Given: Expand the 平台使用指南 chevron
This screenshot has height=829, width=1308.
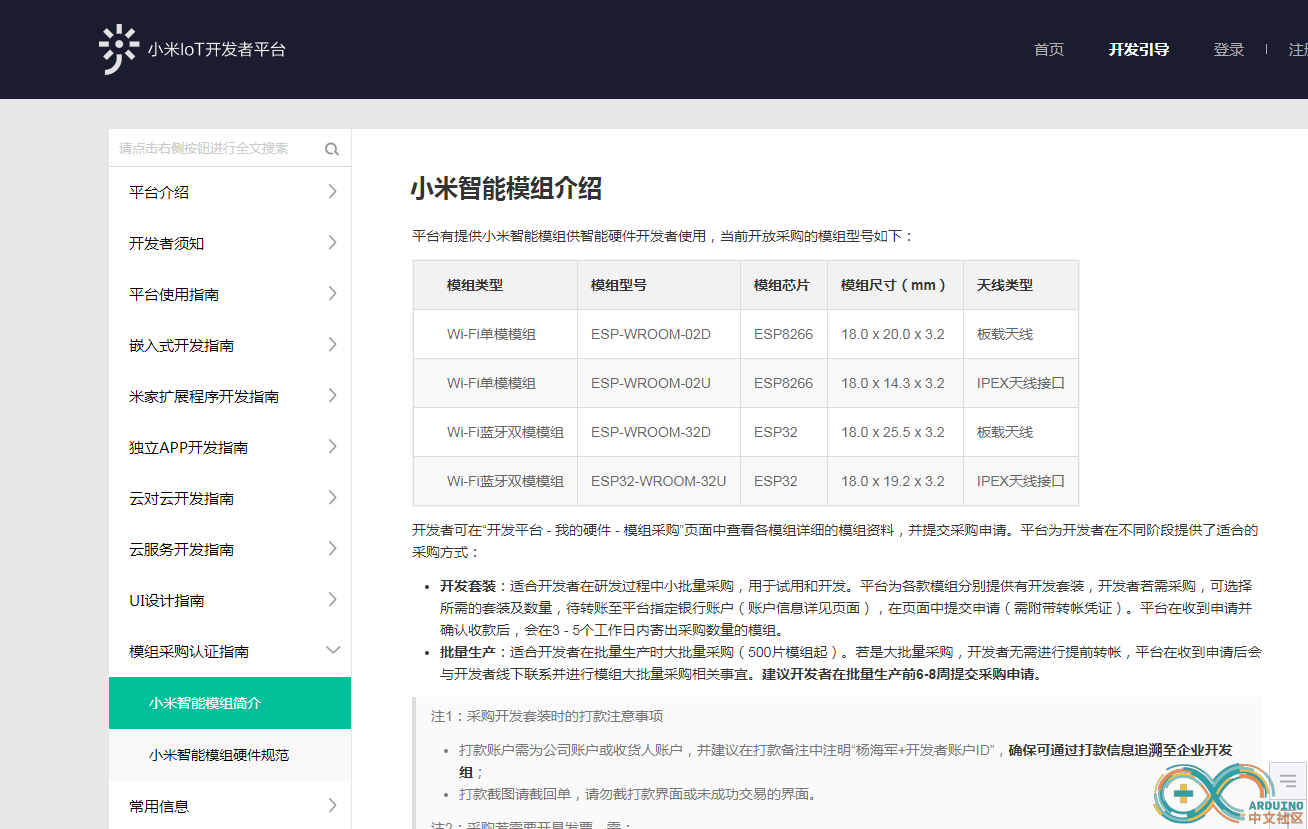Looking at the screenshot, I should point(332,294).
